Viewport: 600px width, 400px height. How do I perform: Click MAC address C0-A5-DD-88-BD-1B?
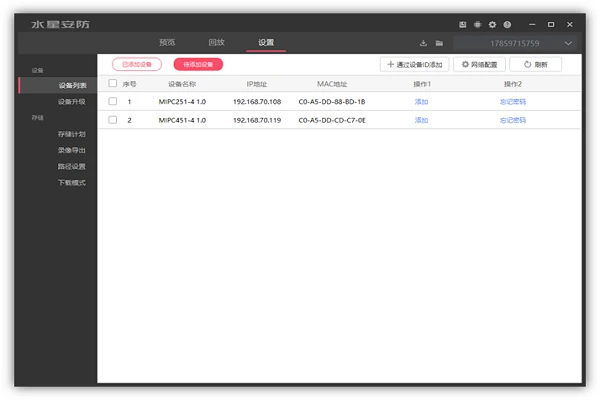[332, 102]
